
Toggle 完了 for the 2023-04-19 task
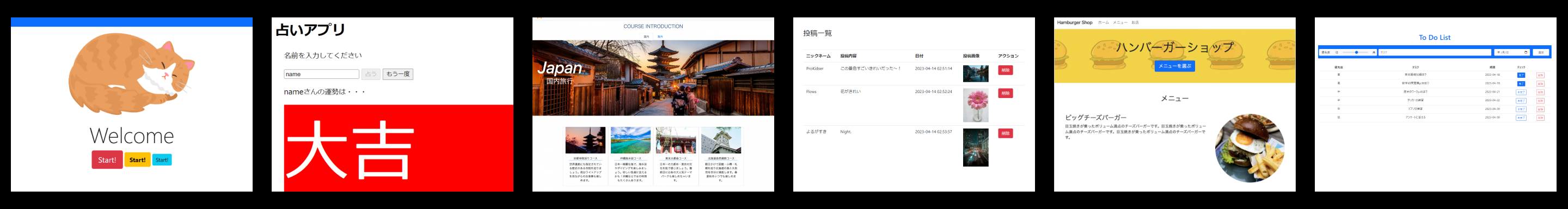1521,84
